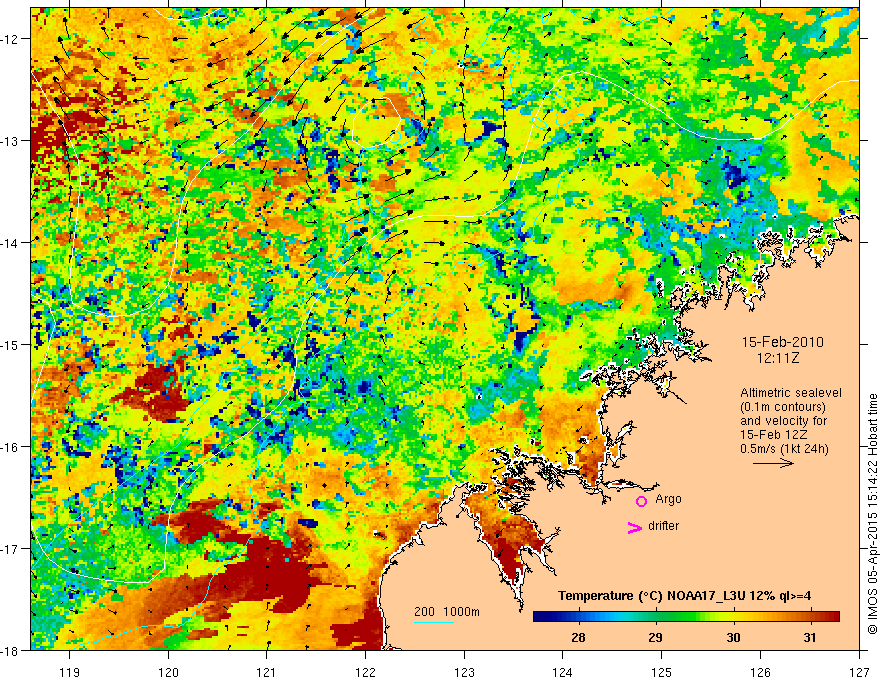Click the cyan 200 1000m depth contour line sample

434,622
